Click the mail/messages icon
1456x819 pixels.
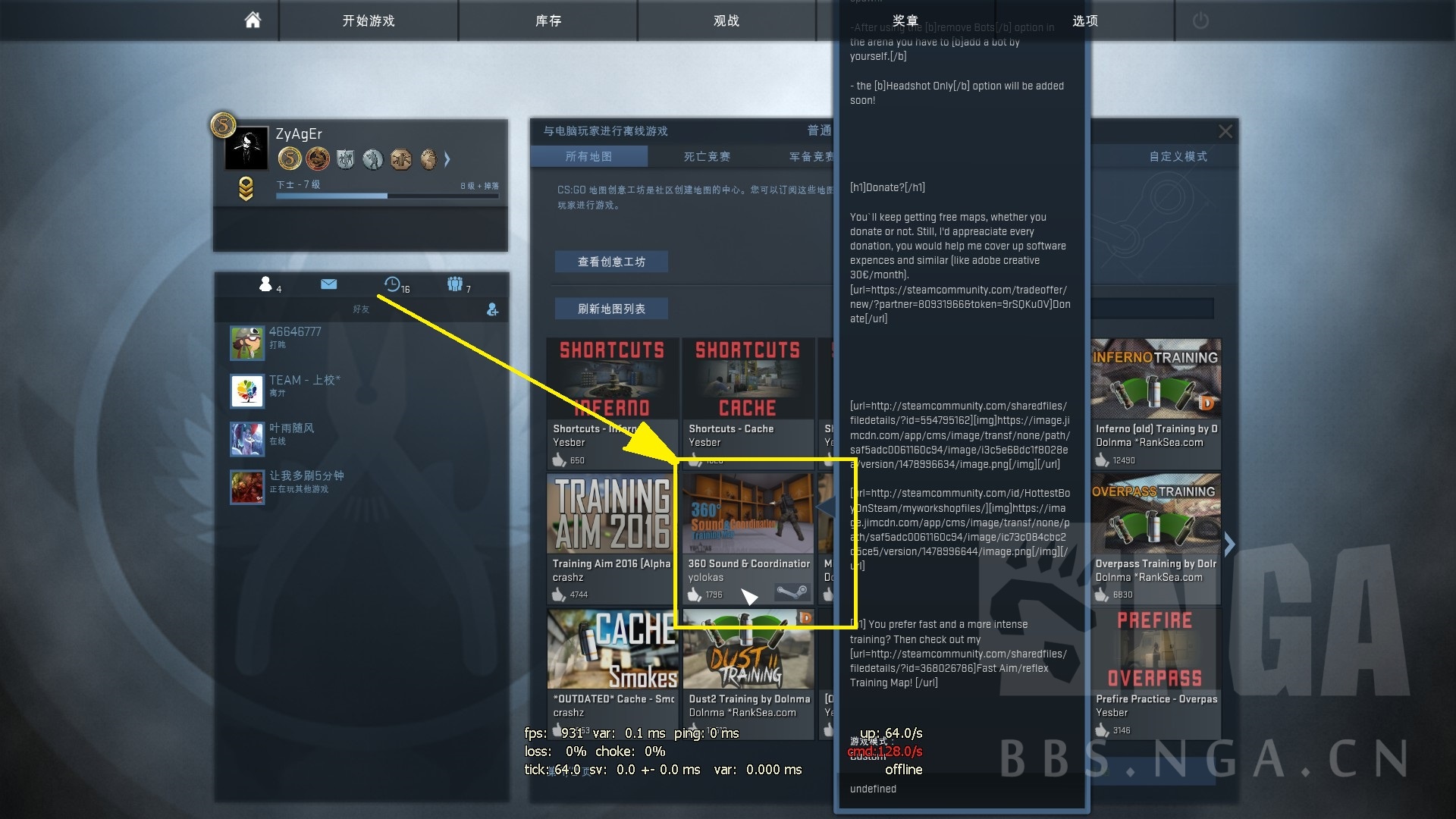coord(329,286)
